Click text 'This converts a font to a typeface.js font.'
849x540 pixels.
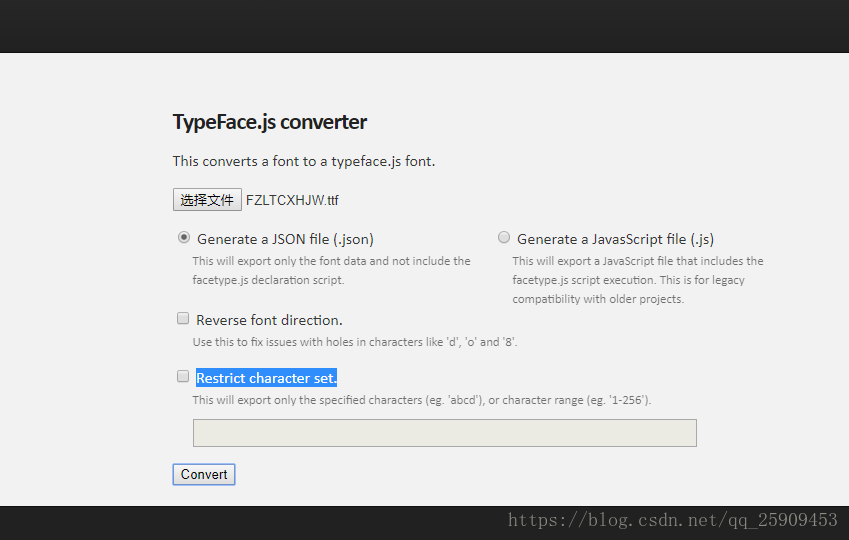(x=304, y=161)
